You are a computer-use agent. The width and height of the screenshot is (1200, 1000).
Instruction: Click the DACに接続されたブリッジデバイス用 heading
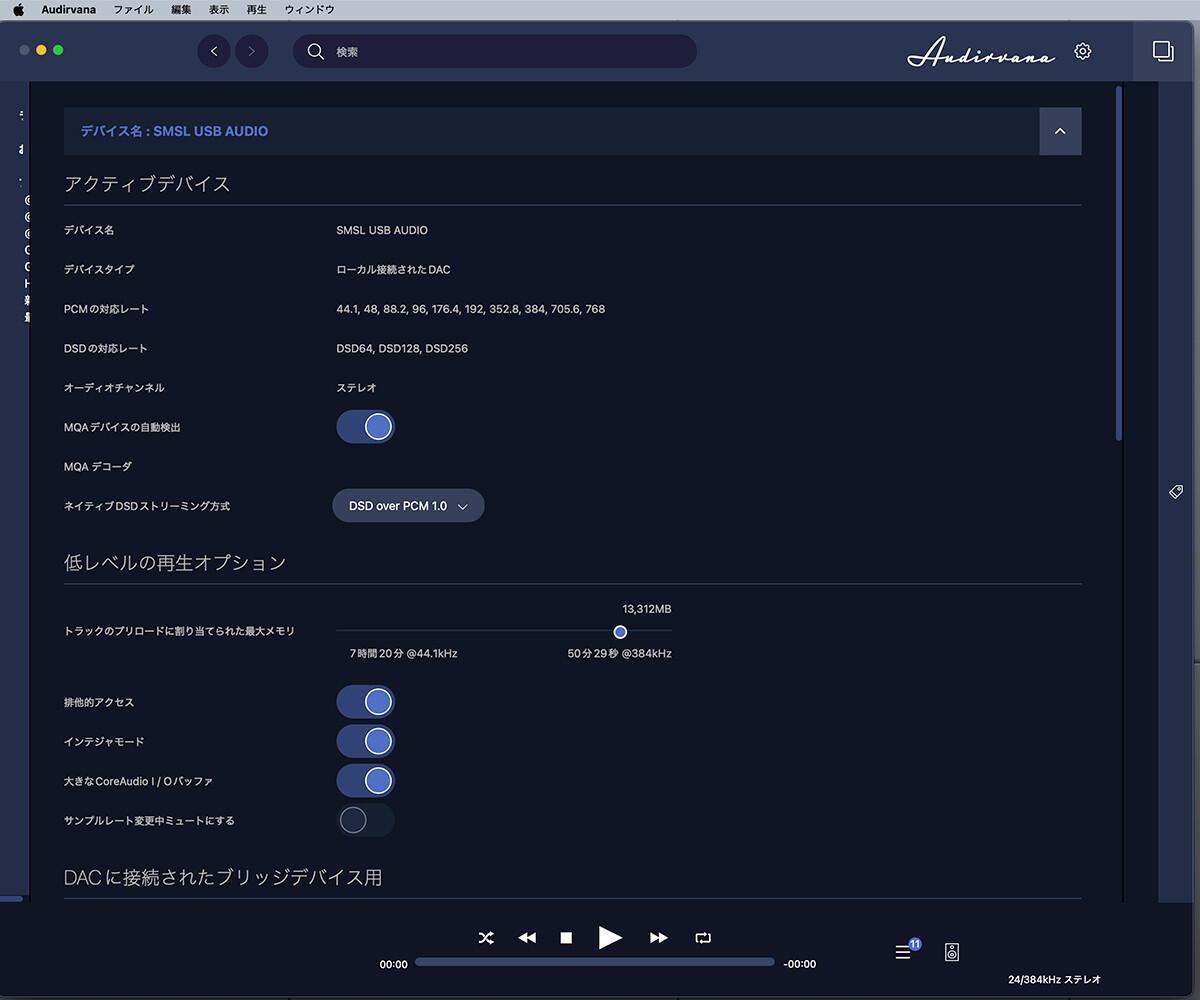pos(223,877)
